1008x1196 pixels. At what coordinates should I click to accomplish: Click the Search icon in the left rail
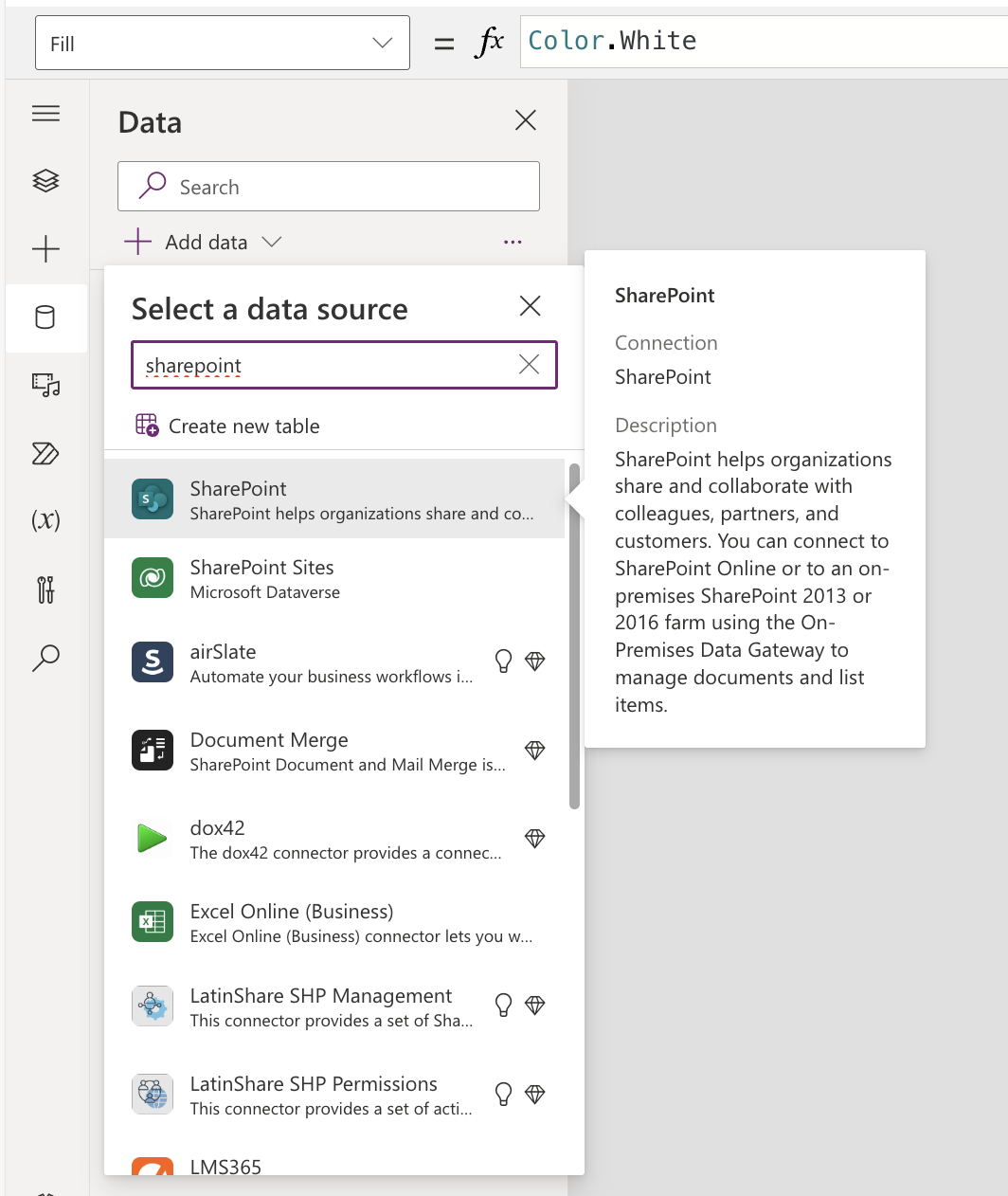45,658
